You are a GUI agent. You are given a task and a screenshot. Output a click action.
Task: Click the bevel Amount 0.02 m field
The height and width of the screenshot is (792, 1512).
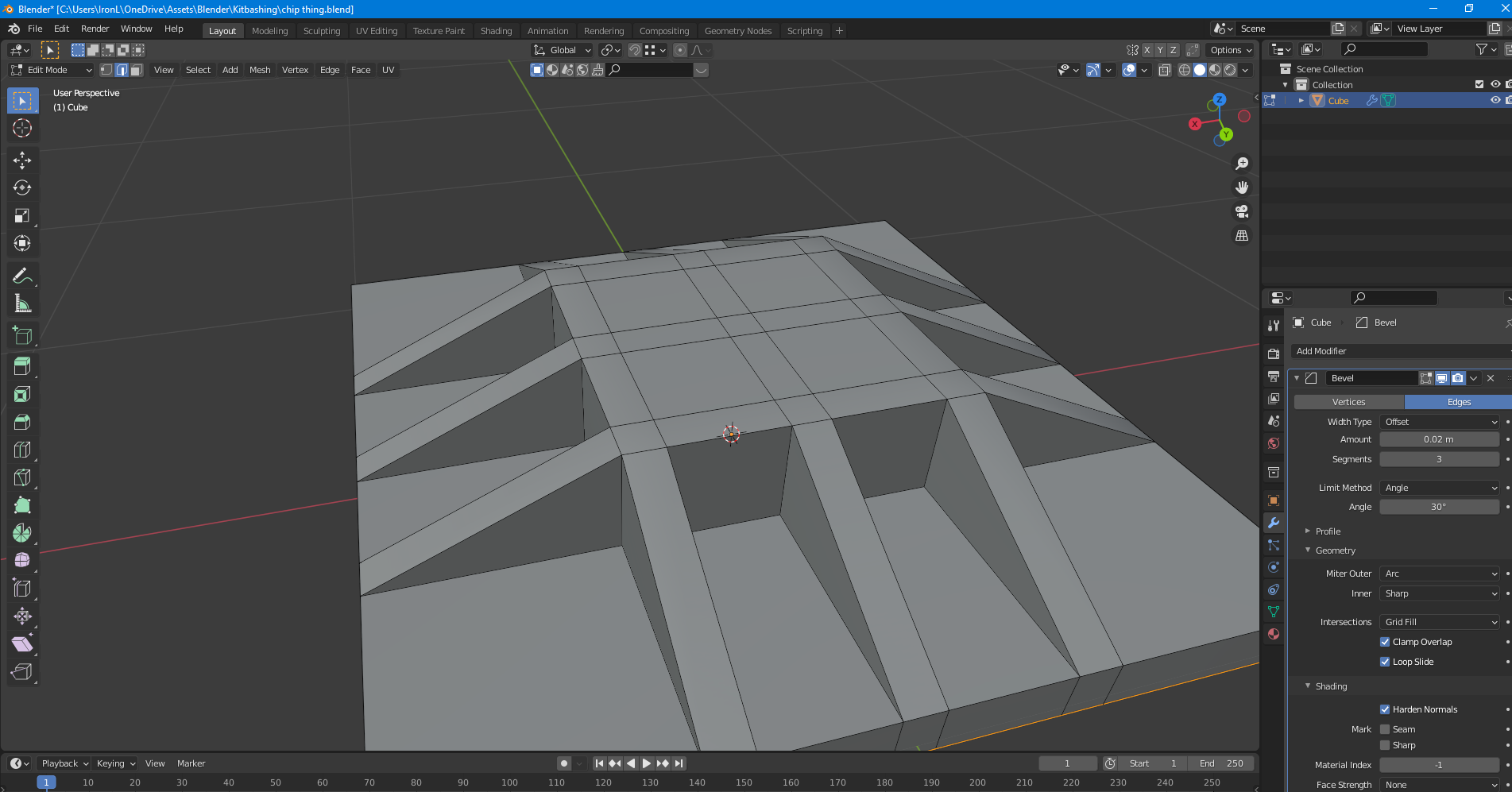1440,439
